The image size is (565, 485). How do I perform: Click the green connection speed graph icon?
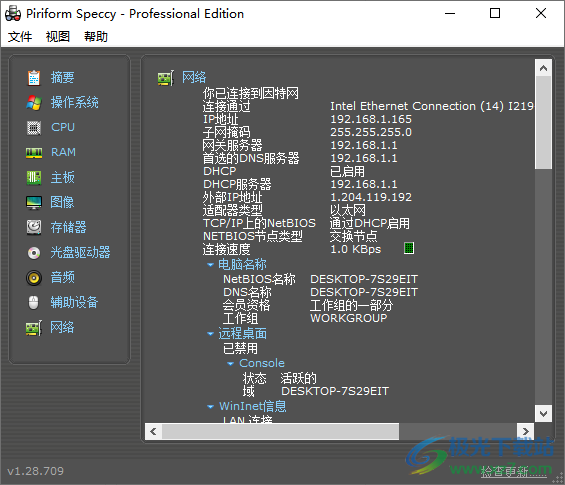click(x=409, y=248)
